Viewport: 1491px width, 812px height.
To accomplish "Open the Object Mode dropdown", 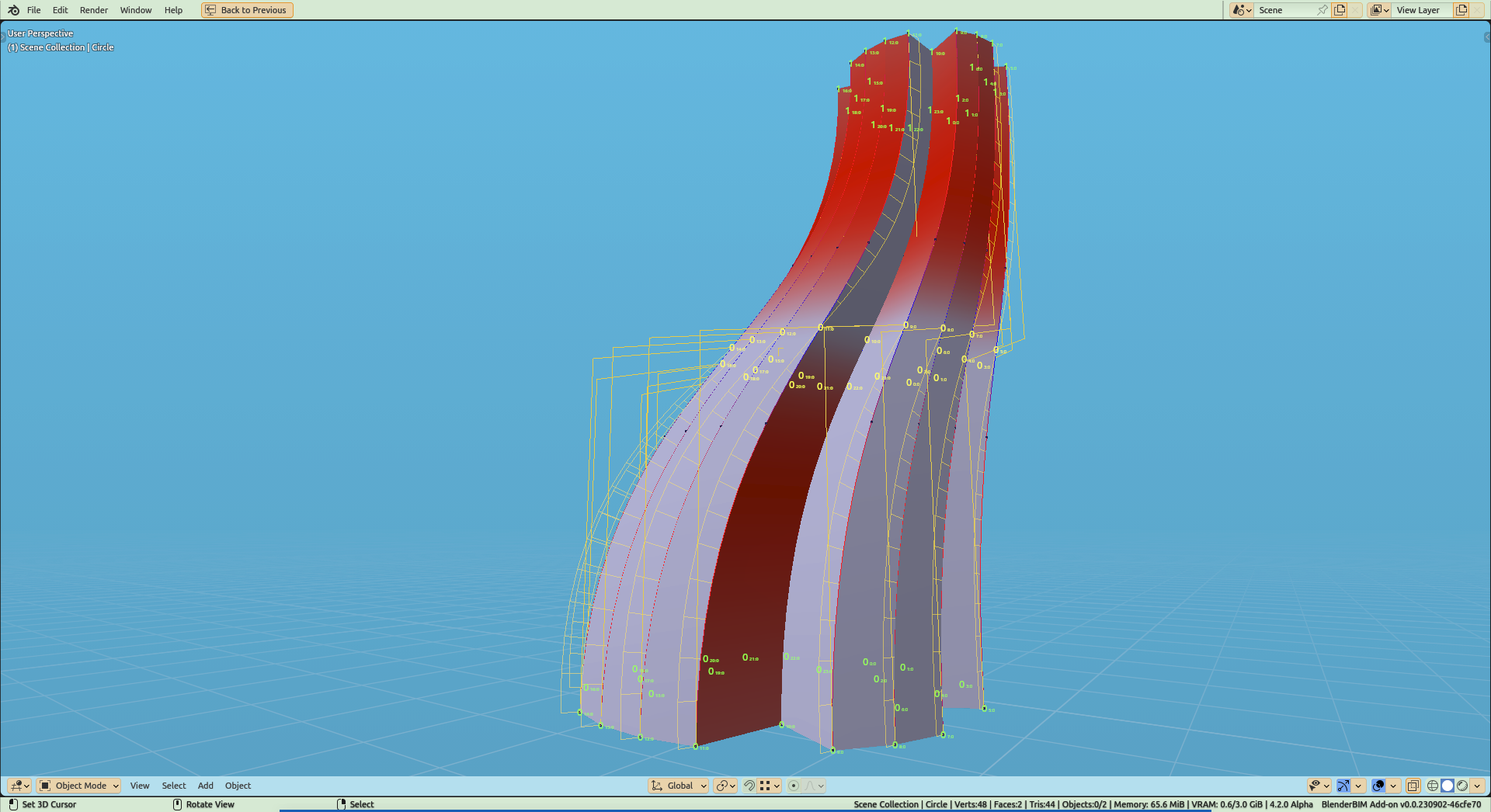I will tap(79, 786).
